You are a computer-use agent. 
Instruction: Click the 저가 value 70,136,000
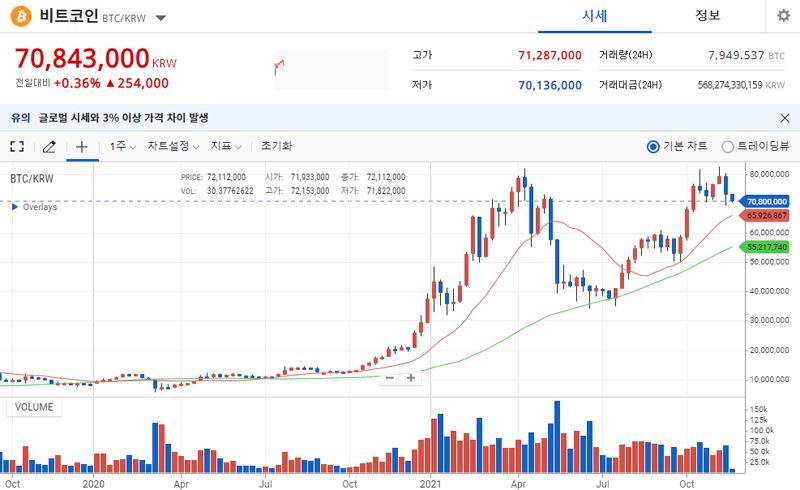[550, 85]
